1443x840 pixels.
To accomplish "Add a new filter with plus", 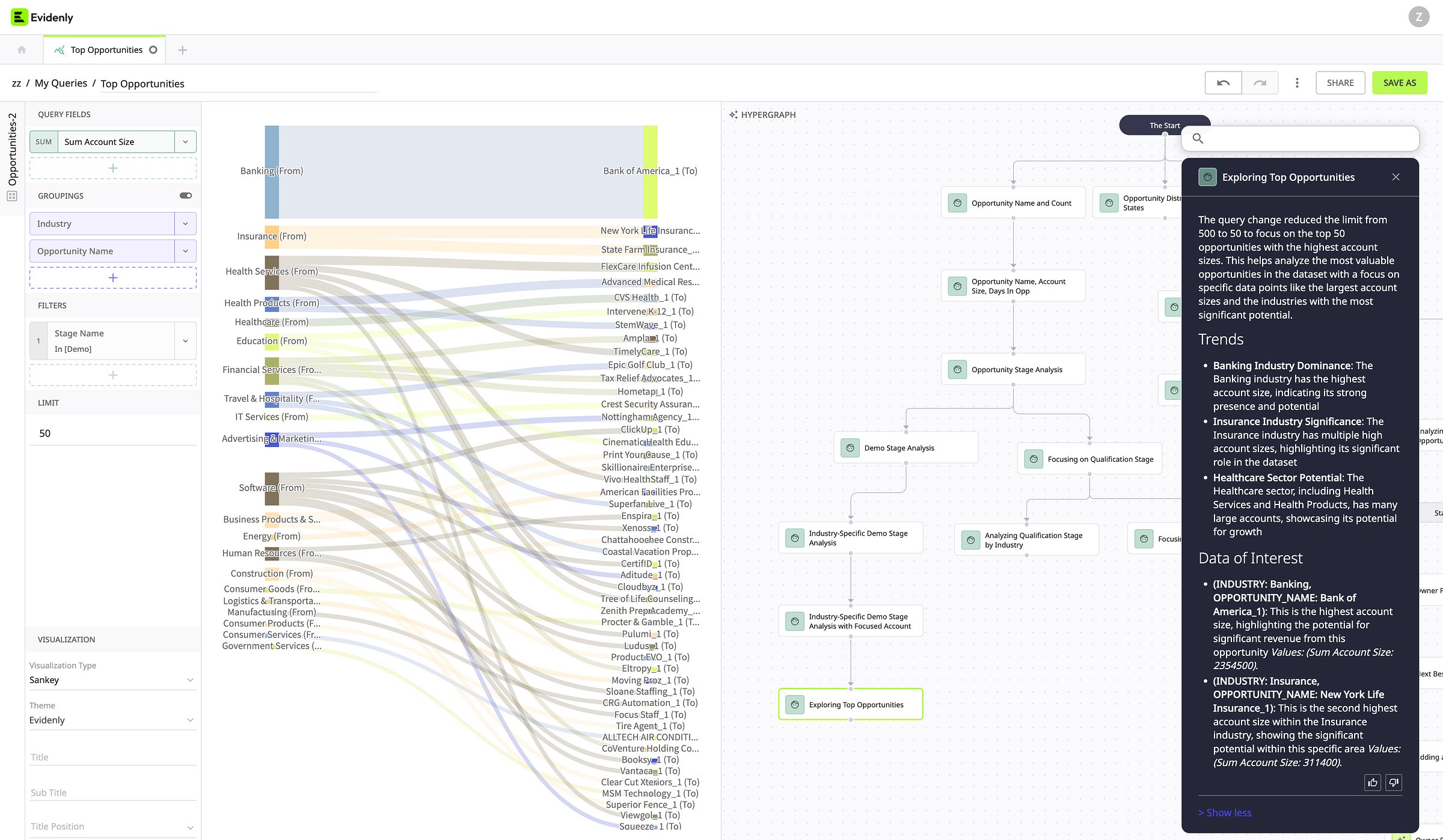I will pos(113,375).
